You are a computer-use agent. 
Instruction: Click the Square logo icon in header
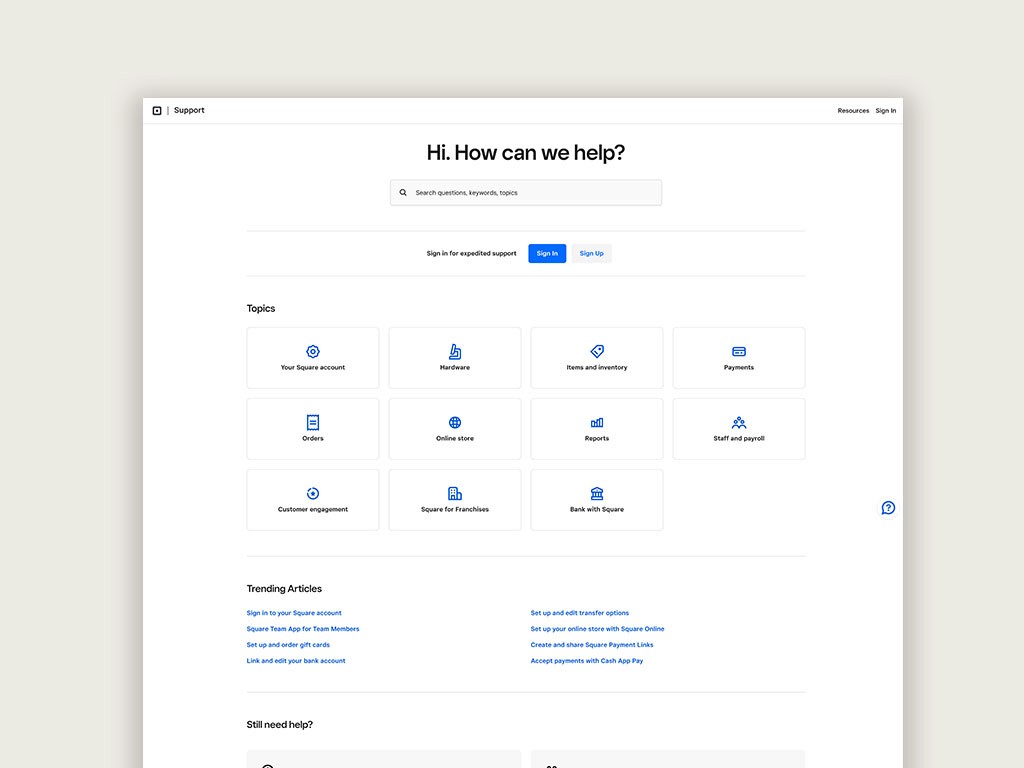(157, 110)
